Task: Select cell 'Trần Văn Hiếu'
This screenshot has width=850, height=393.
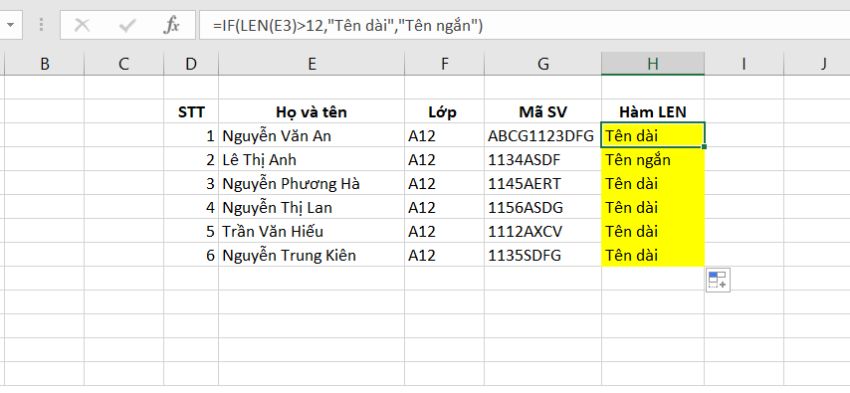Action: [311, 231]
